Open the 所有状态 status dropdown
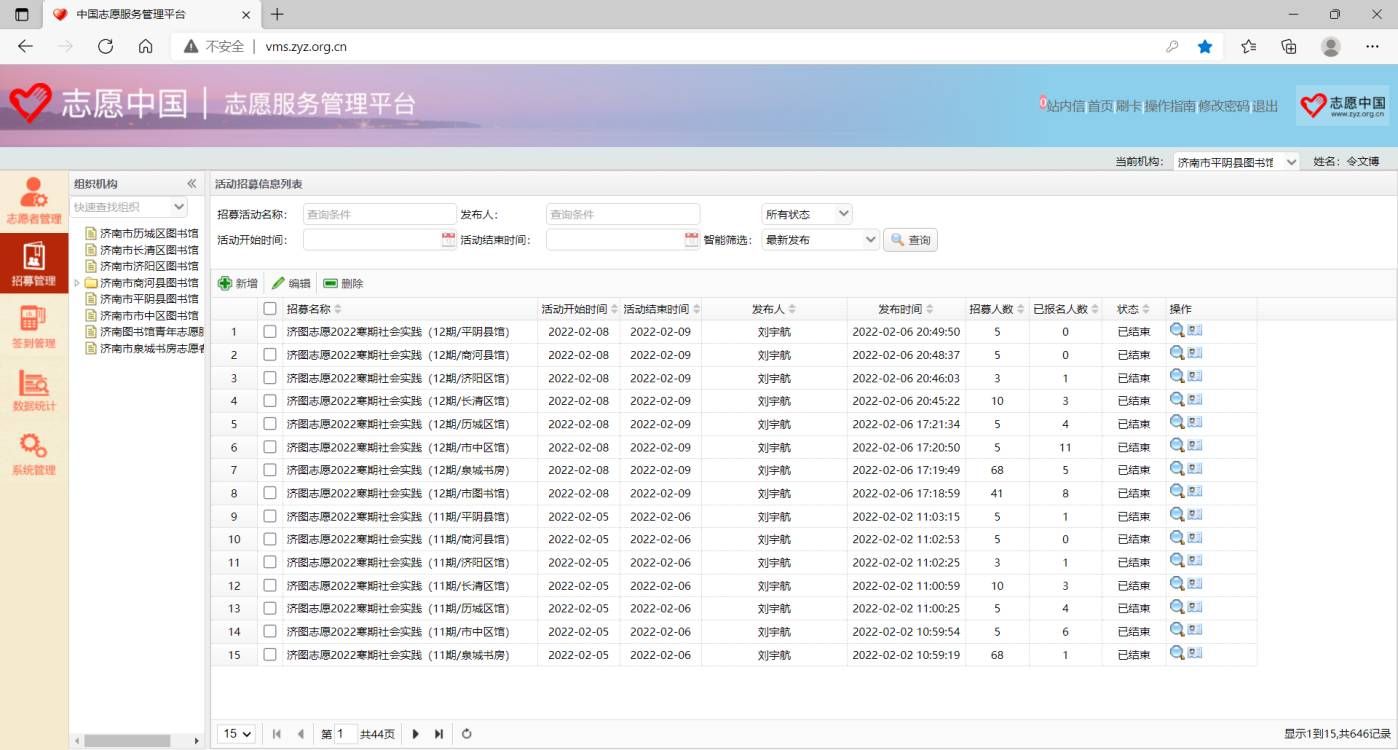The height and width of the screenshot is (750, 1398). (x=807, y=214)
